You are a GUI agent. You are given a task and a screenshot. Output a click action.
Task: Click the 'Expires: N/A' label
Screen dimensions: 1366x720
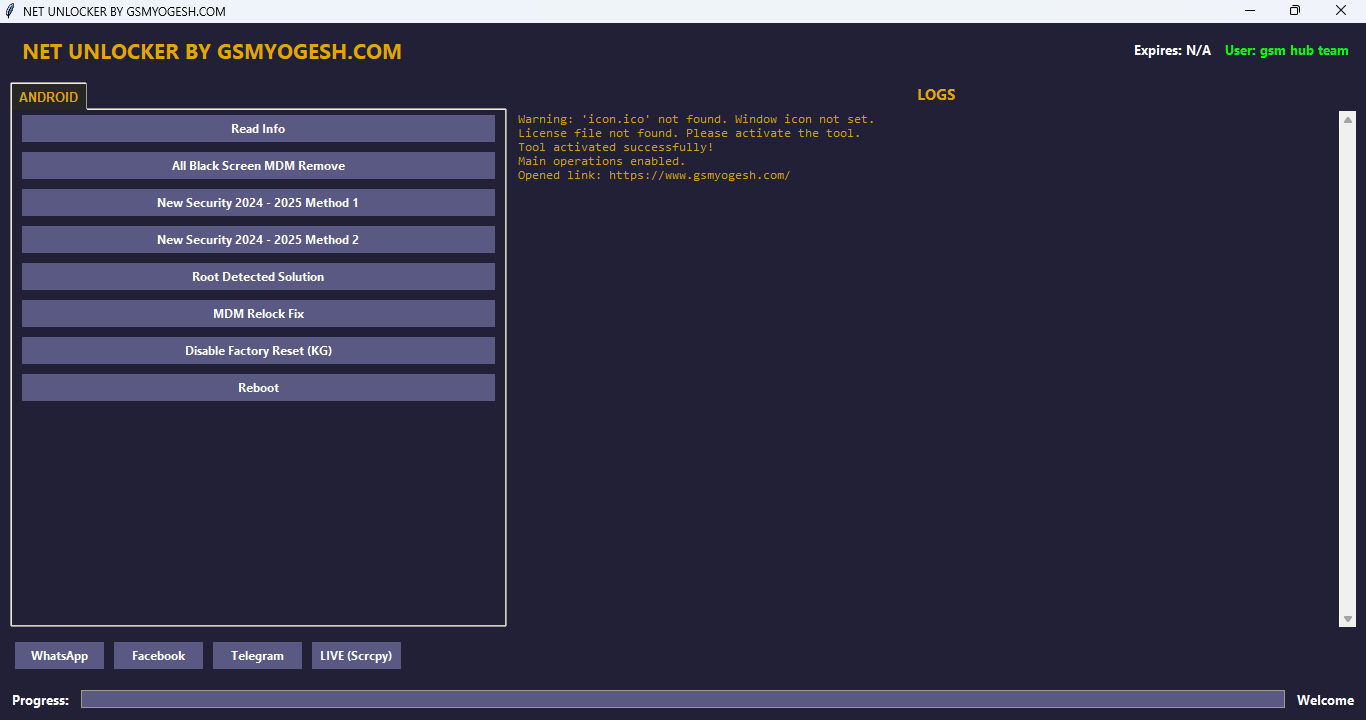(x=1172, y=50)
